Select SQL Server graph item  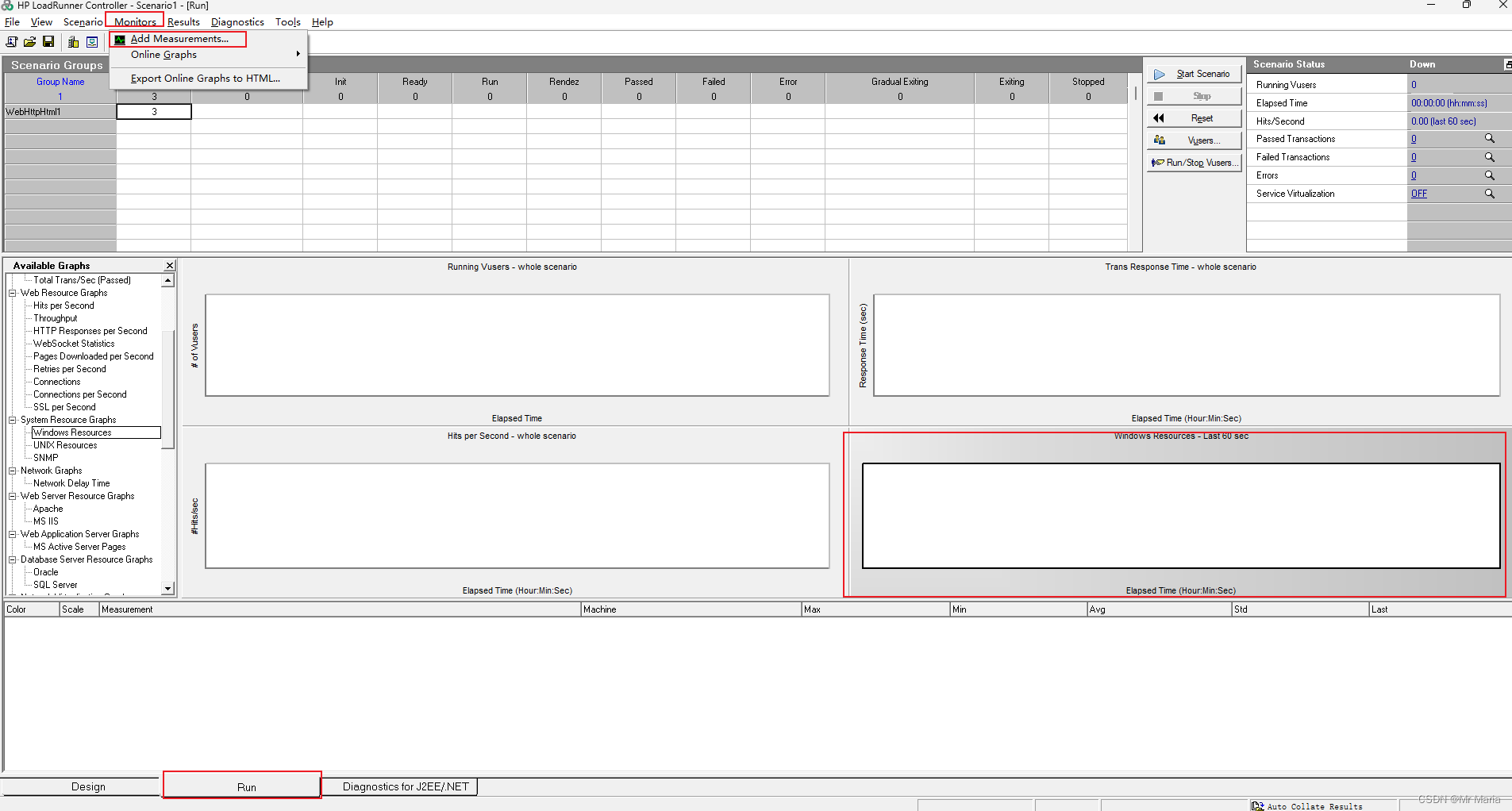coord(55,585)
